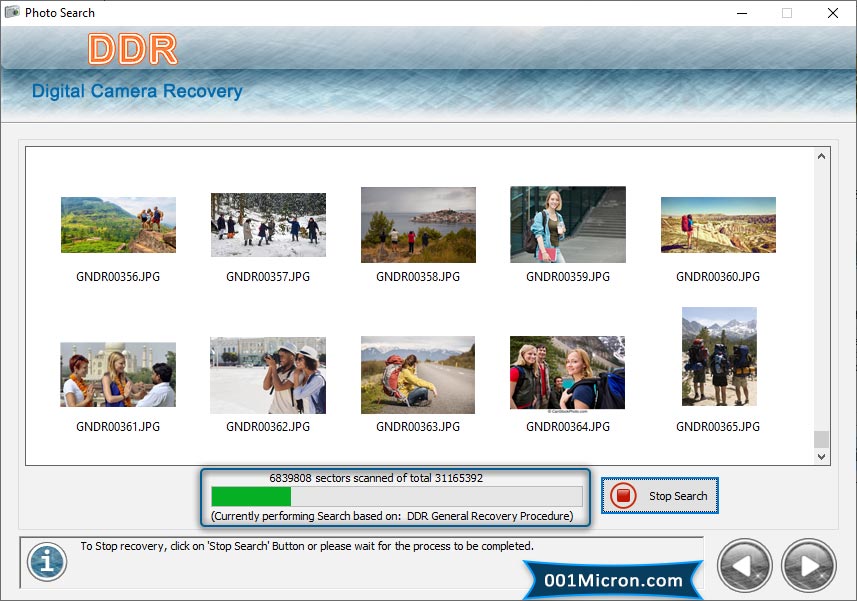Select the Taj Mahal photo GNDR00361.JPG

click(x=118, y=374)
